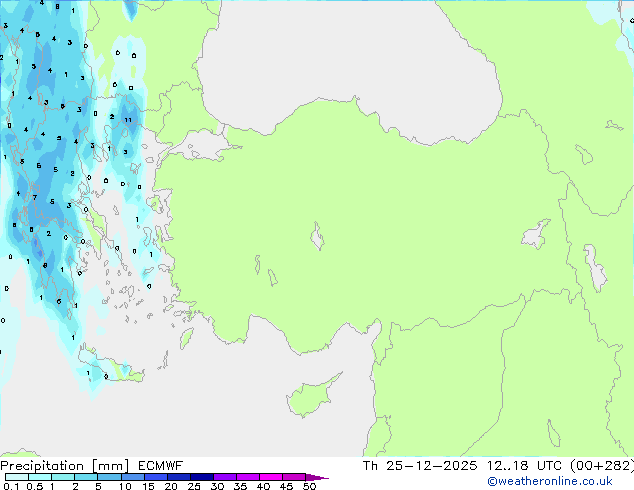Click the '25-12-2025' forecast date

pyautogui.click(x=431, y=466)
